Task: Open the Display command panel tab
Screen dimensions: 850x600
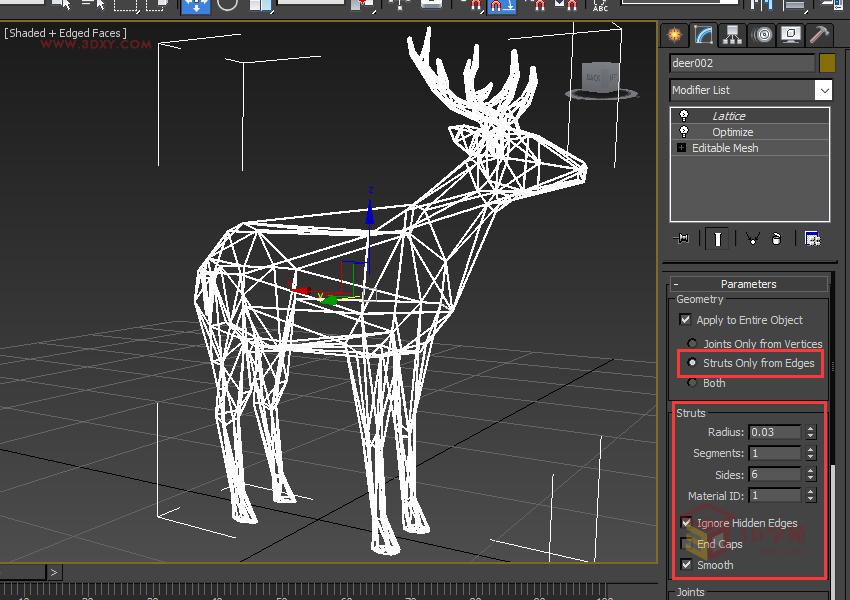Action: pos(791,35)
